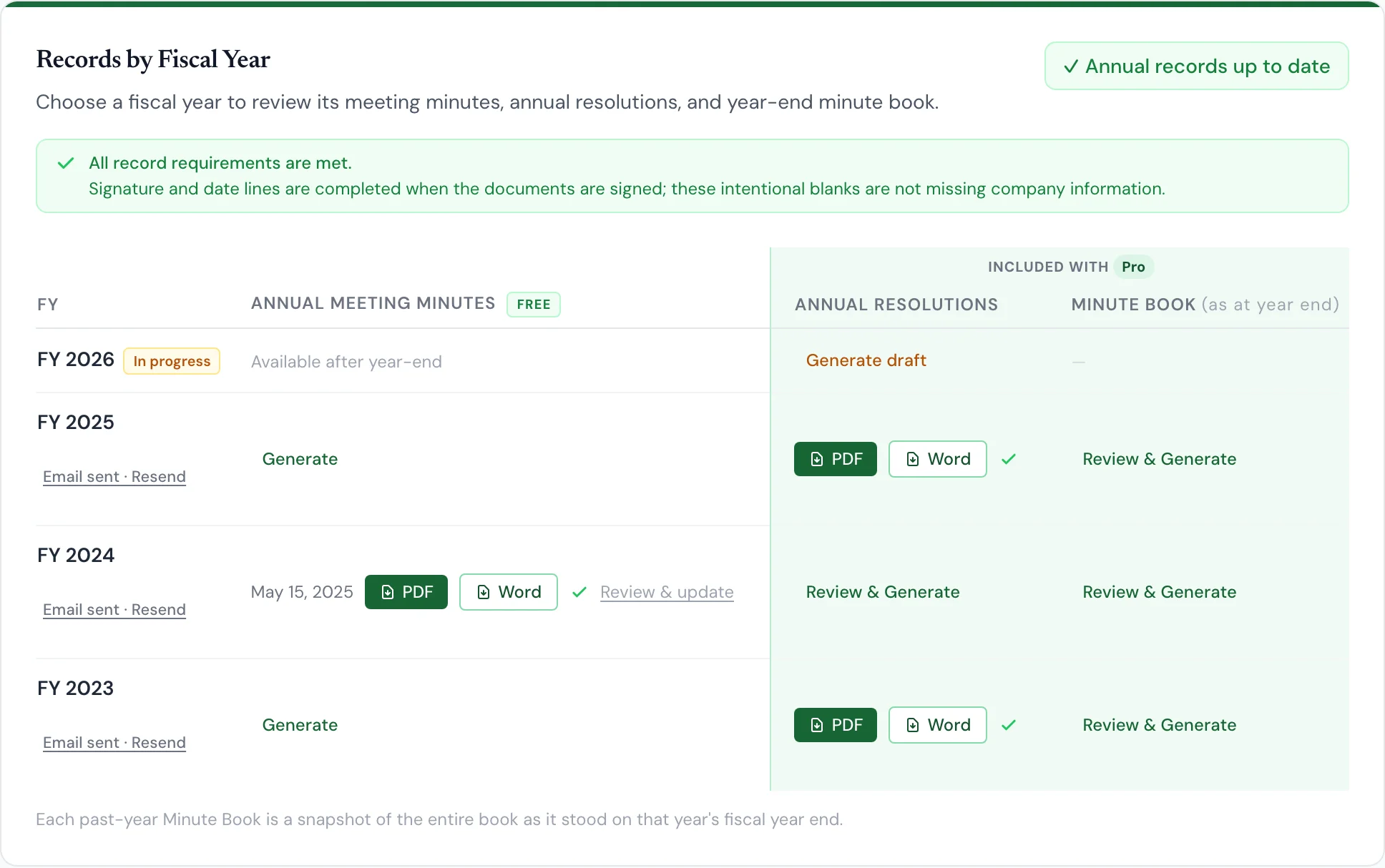
Task: Download FY 2023 annual resolutions PDF
Action: 835,725
